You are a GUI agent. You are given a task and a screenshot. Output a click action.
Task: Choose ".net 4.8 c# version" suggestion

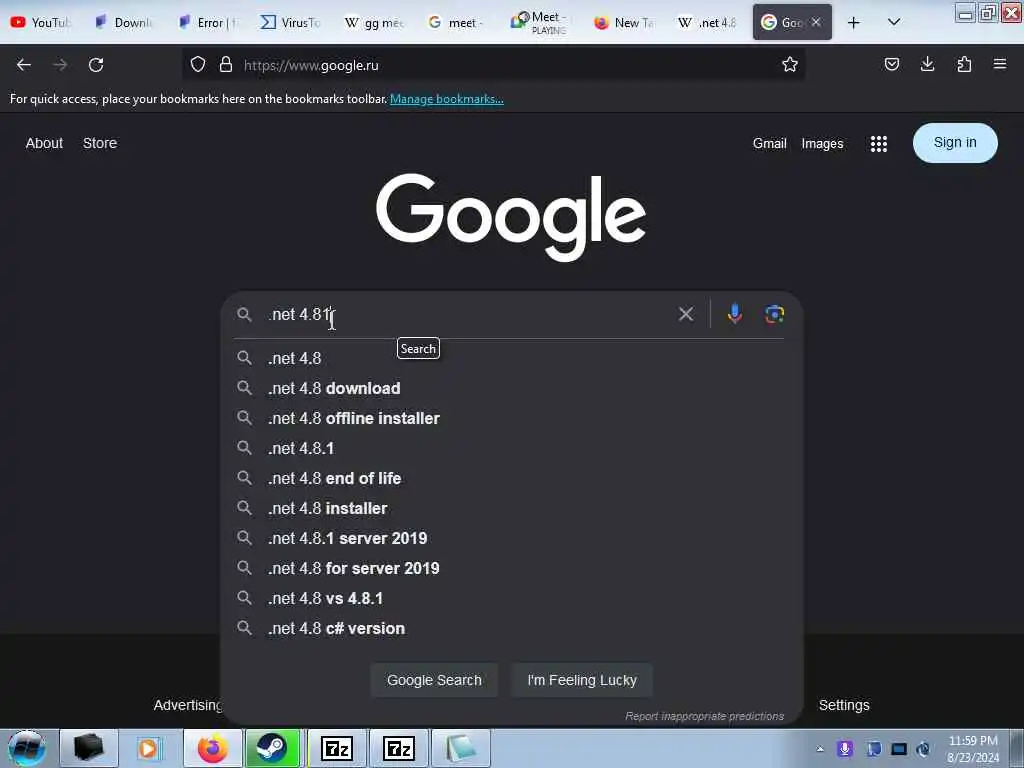[511, 628]
